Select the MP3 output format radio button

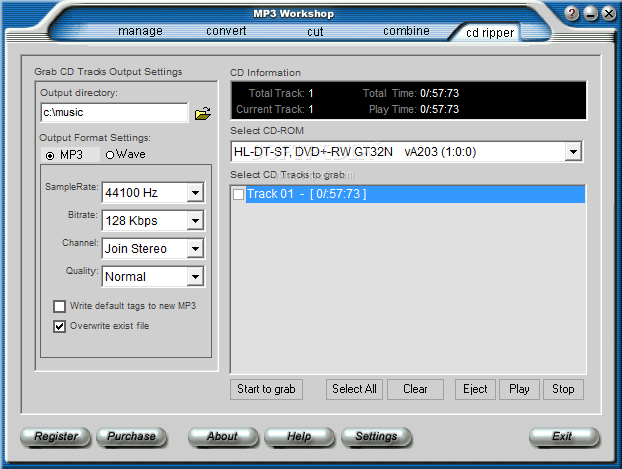point(50,156)
